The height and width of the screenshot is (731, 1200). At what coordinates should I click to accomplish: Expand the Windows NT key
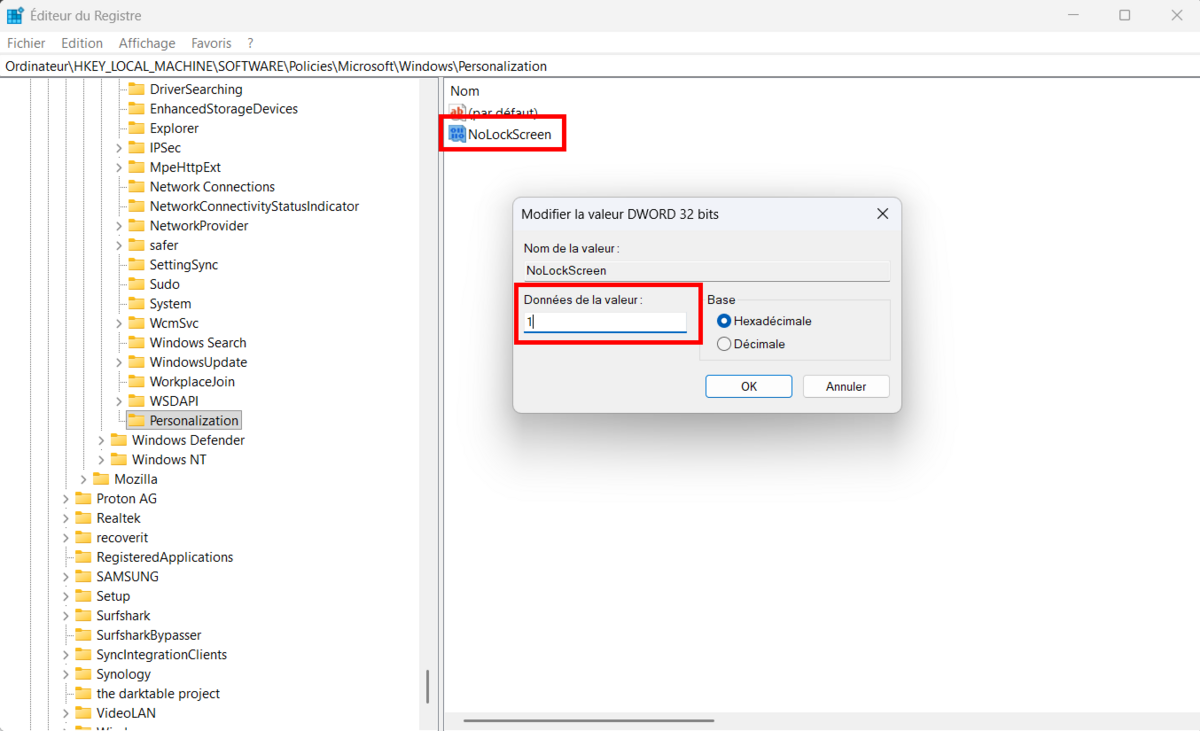101,460
